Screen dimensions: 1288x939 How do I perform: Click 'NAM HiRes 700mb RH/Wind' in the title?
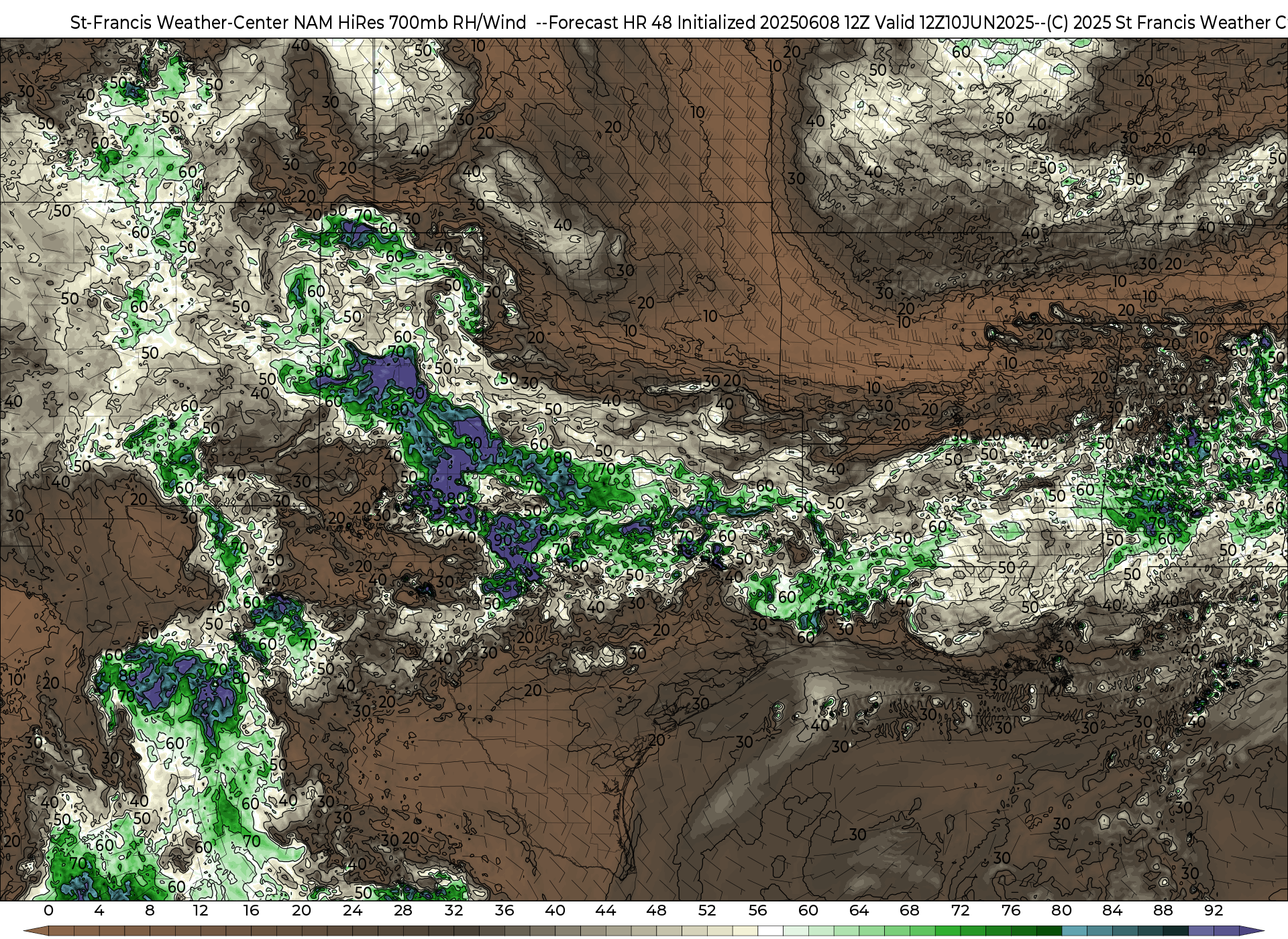tap(410, 22)
